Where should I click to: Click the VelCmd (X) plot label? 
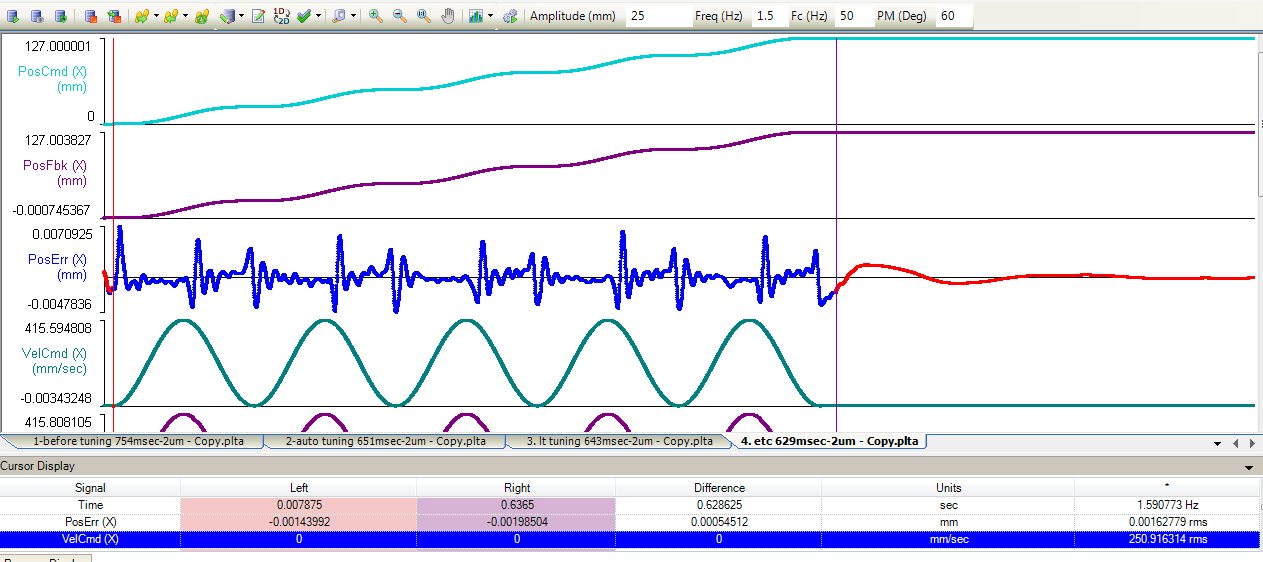click(55, 353)
